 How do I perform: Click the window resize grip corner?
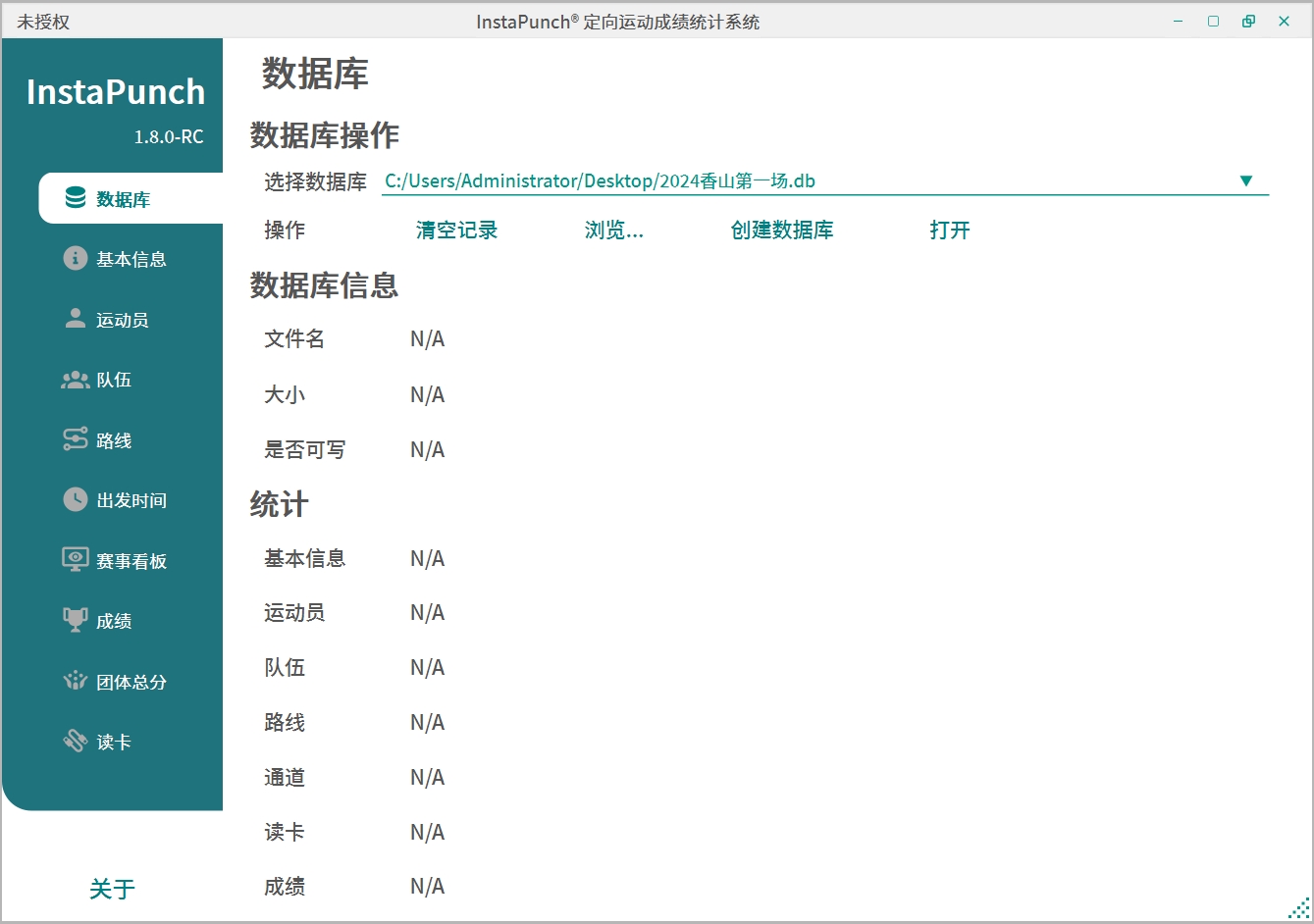coord(1299,909)
